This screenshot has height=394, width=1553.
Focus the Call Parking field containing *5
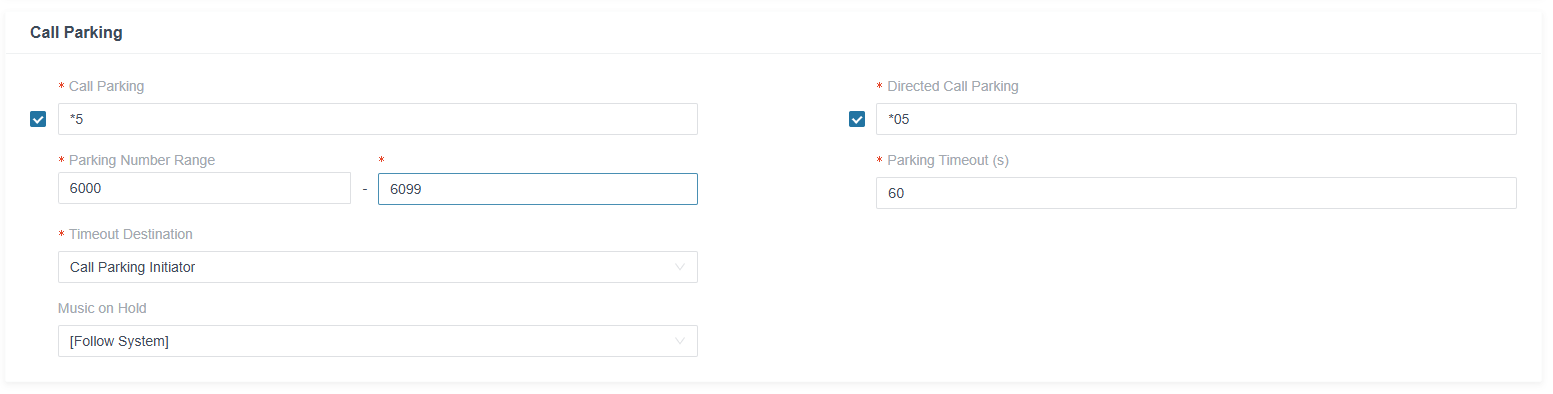click(378, 119)
